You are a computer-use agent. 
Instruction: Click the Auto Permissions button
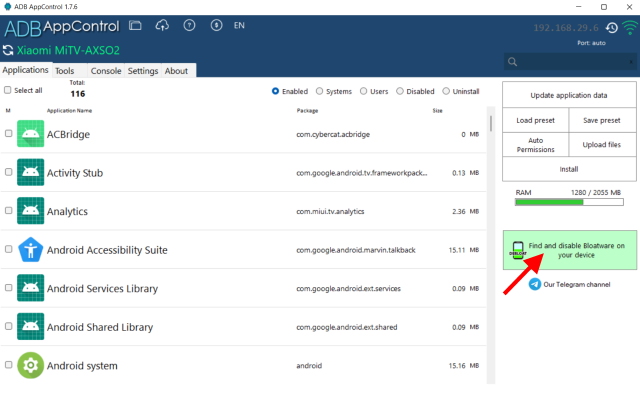pos(536,145)
